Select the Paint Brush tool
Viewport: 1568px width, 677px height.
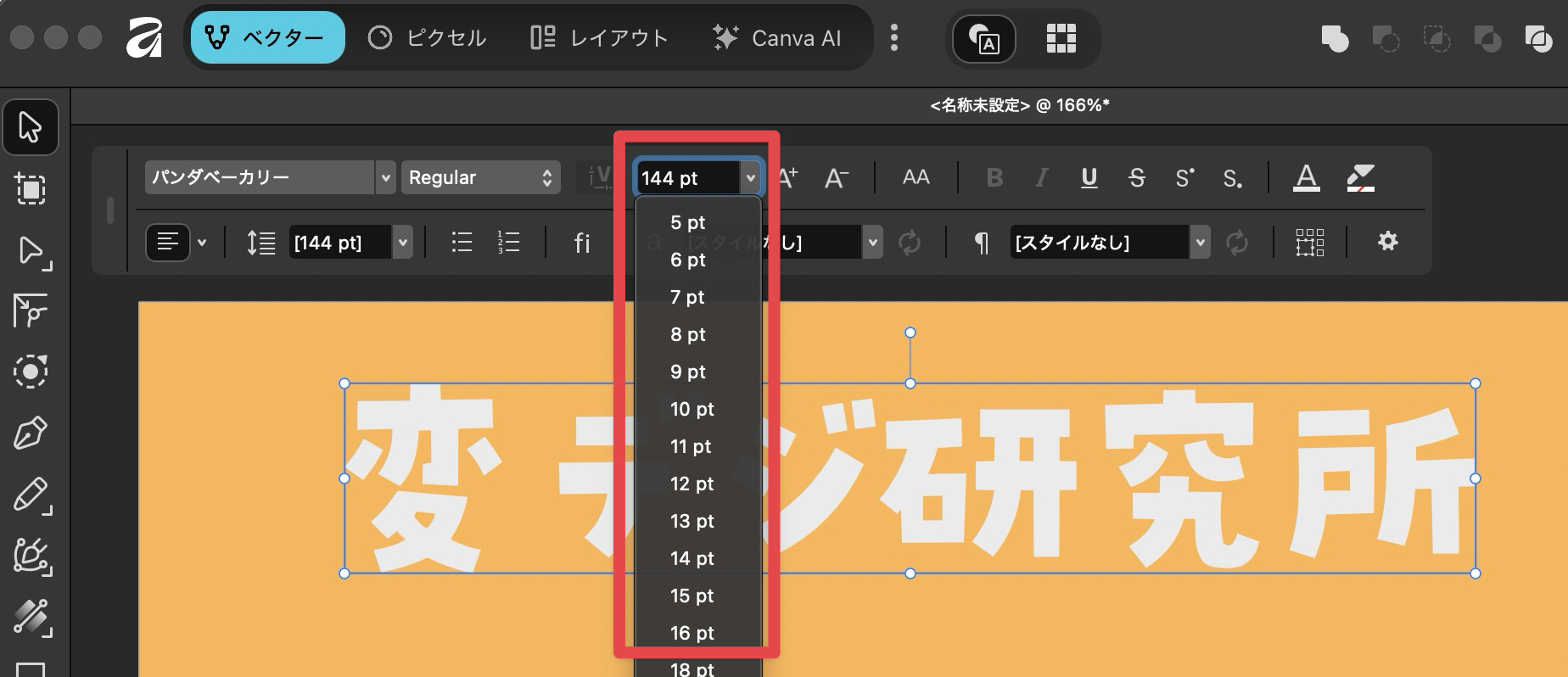coord(32,618)
